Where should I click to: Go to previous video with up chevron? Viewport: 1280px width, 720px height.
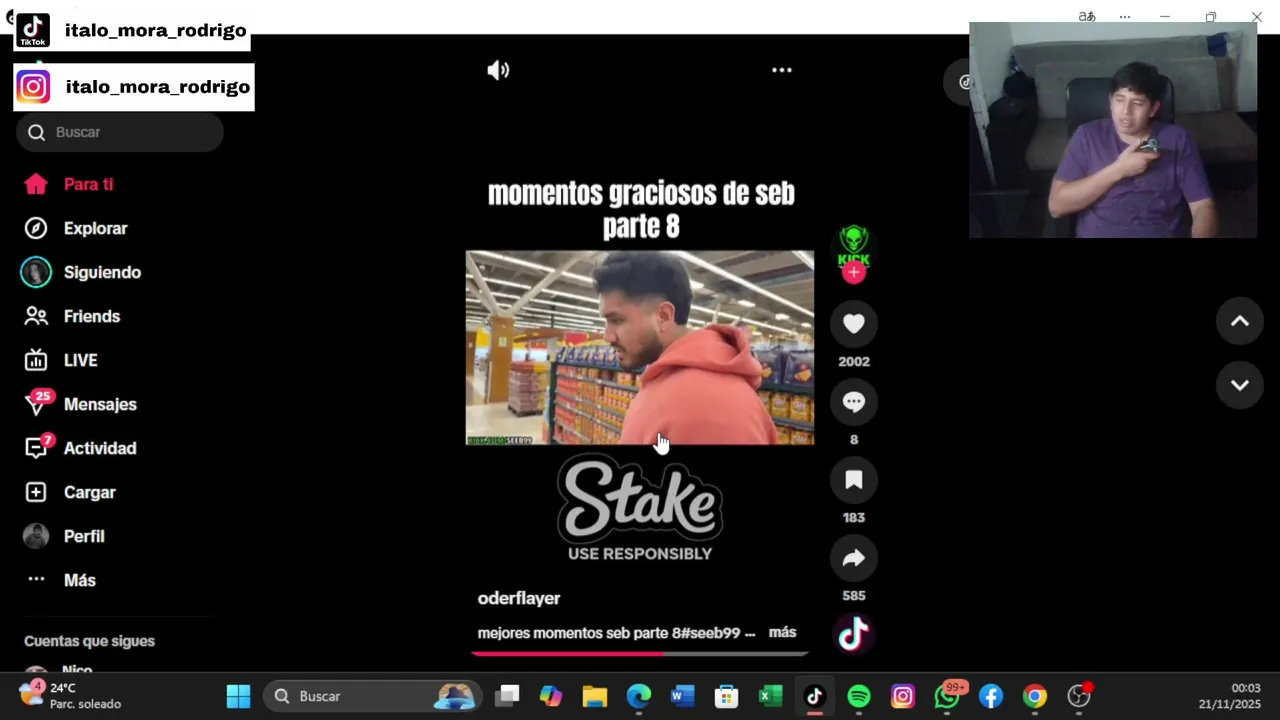pyautogui.click(x=1240, y=321)
